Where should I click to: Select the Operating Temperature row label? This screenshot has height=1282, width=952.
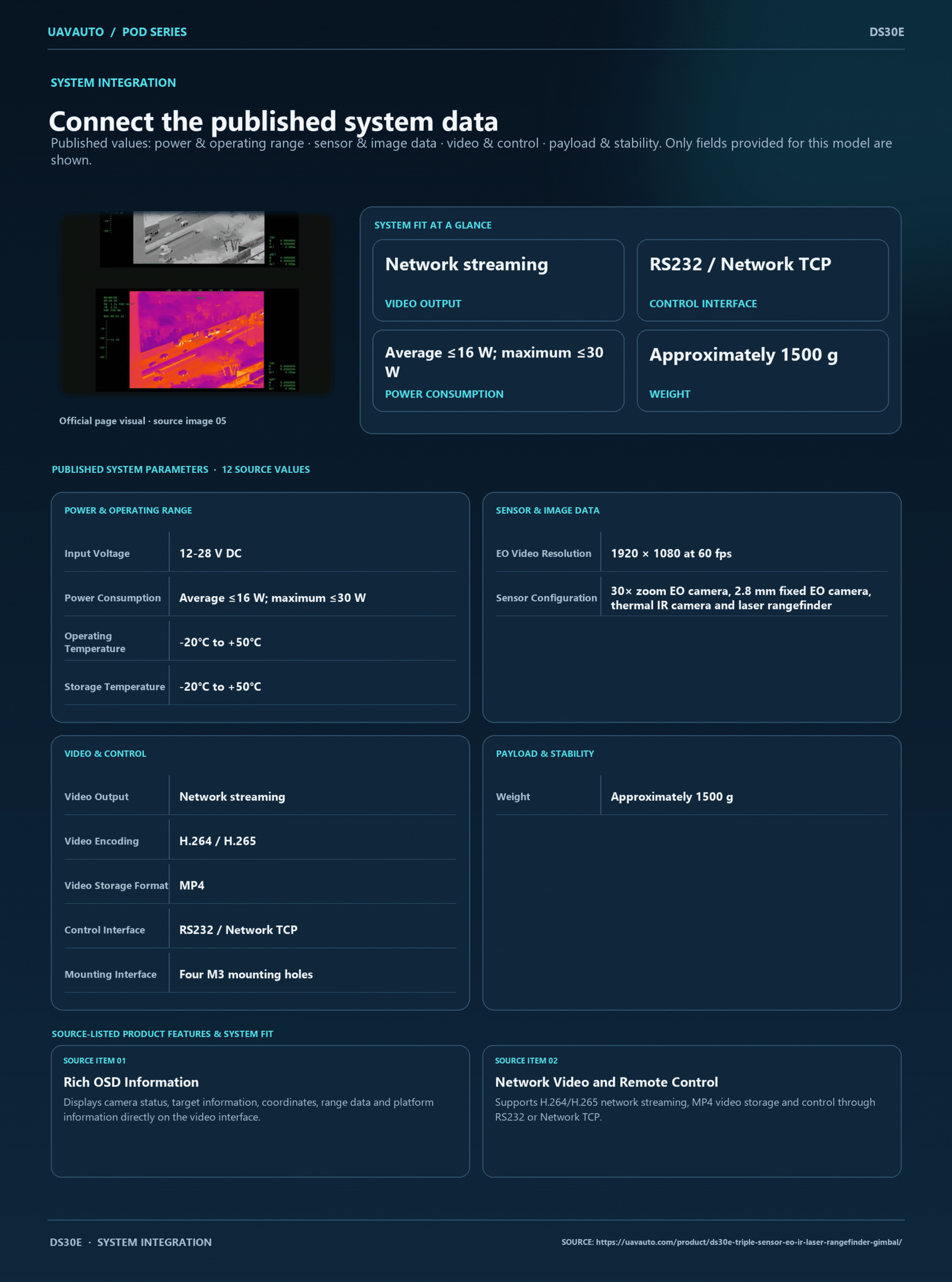tap(95, 642)
